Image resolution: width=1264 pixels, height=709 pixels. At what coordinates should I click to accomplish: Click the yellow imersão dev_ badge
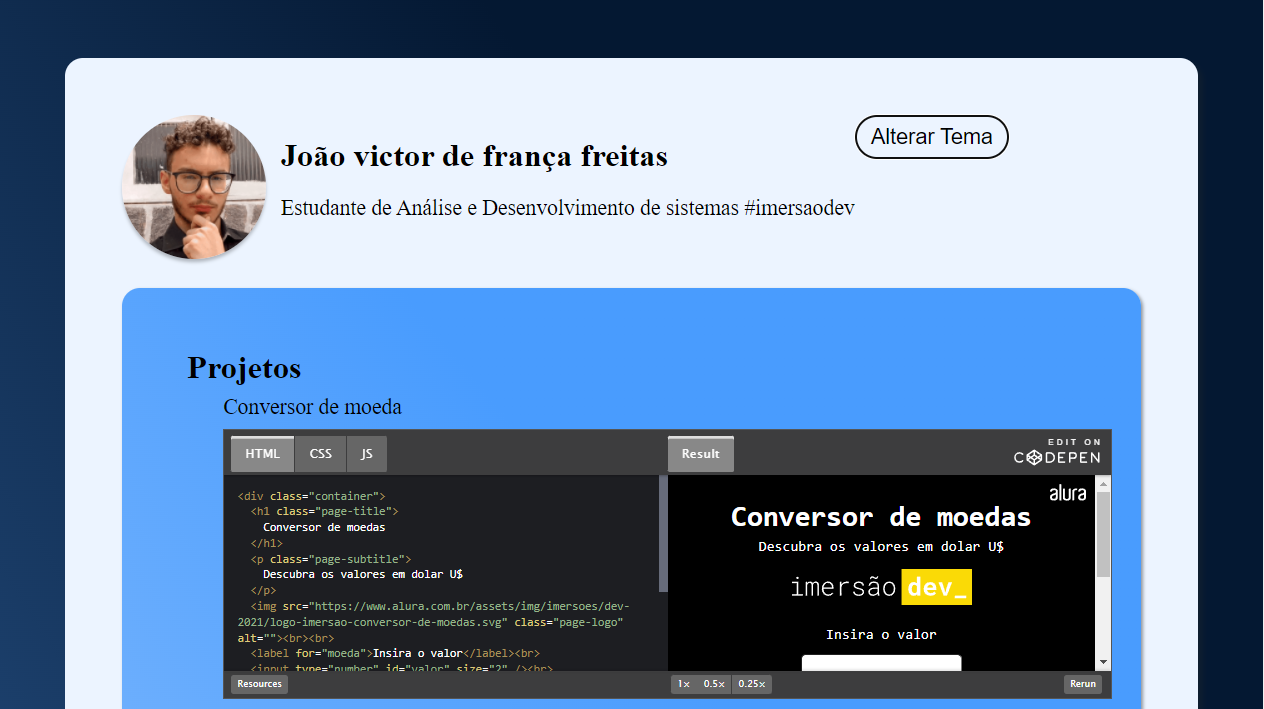click(936, 587)
